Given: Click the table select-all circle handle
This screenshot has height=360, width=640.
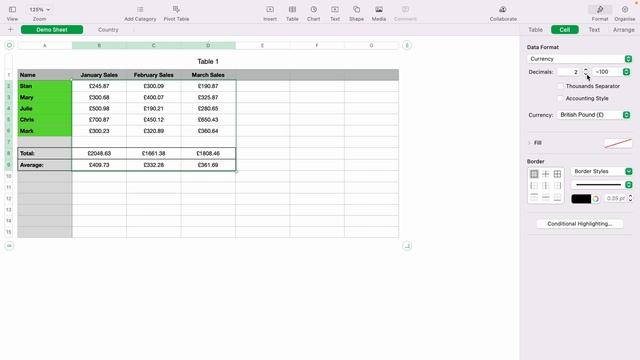Looking at the screenshot, I should pyautogui.click(x=9, y=45).
